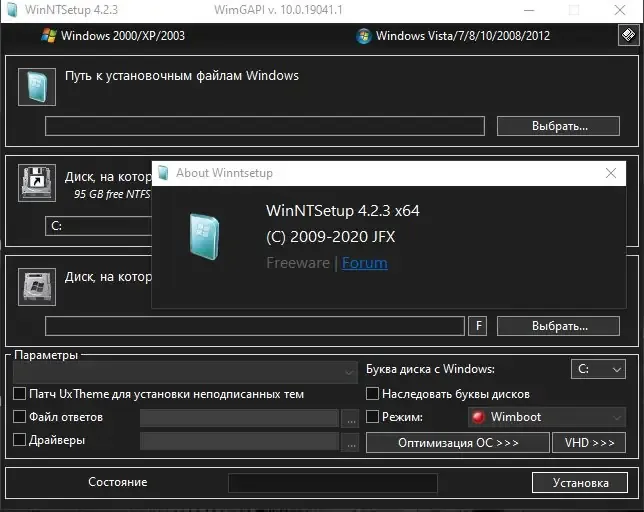Click the Состояние label
Viewport: 644px width, 512px height.
coord(117,482)
